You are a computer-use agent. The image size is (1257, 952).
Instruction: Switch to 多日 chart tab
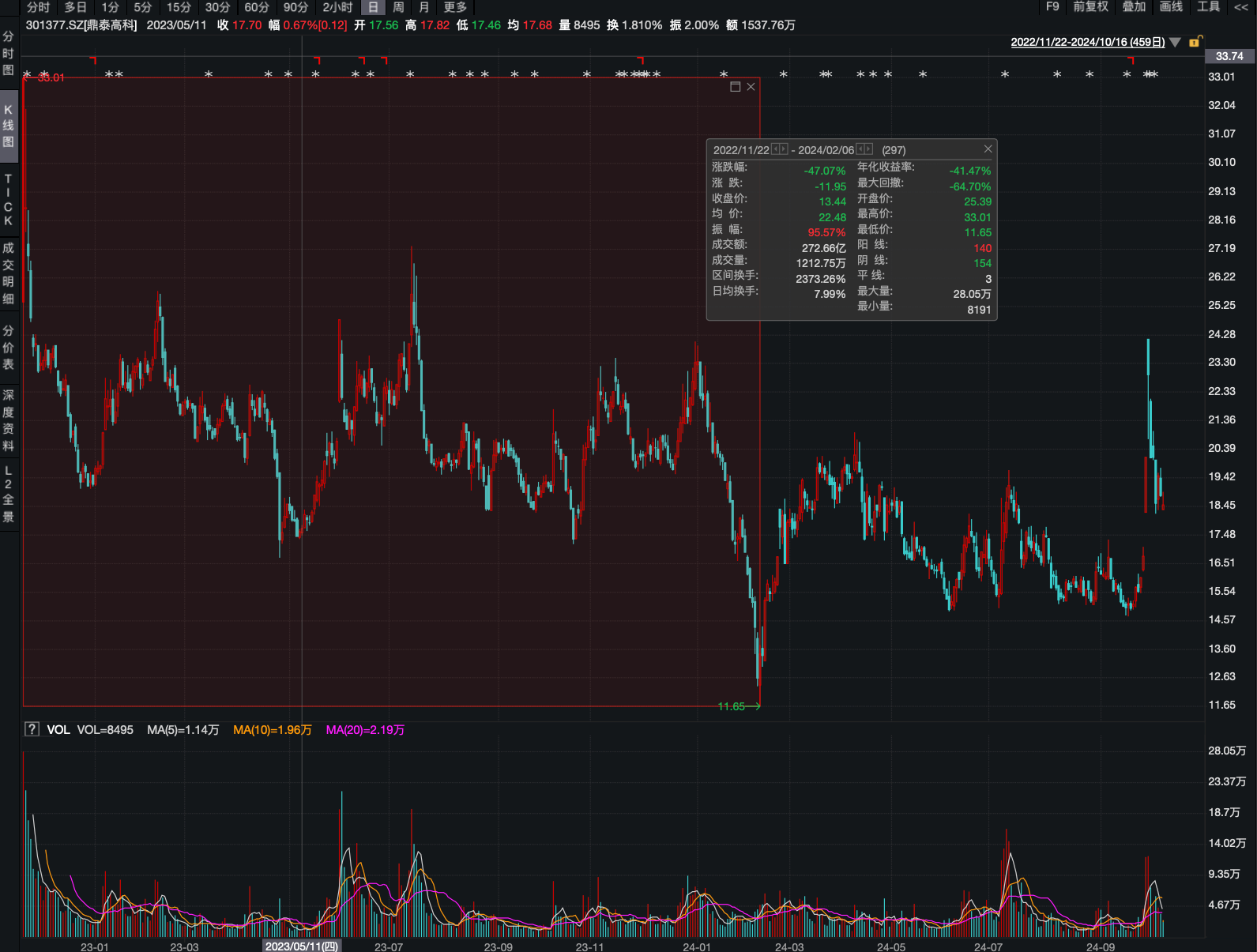[x=76, y=7]
